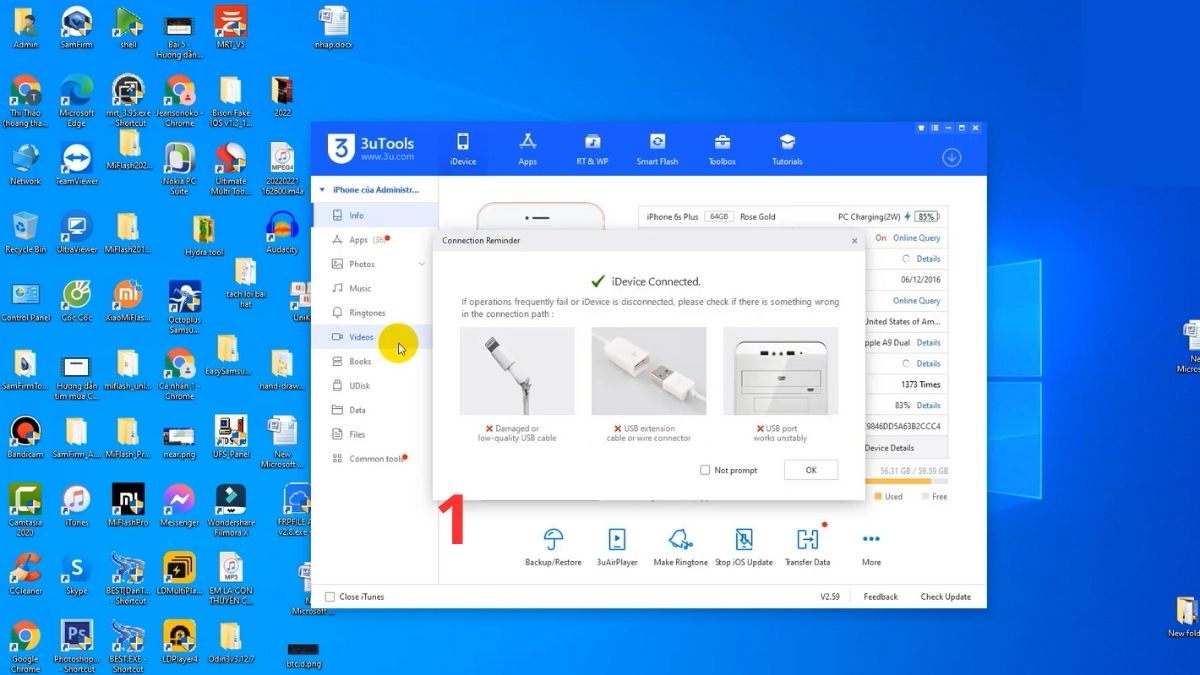Select the MiFlashPro desktop icon
Image resolution: width=1200 pixels, height=675 pixels.
128,505
